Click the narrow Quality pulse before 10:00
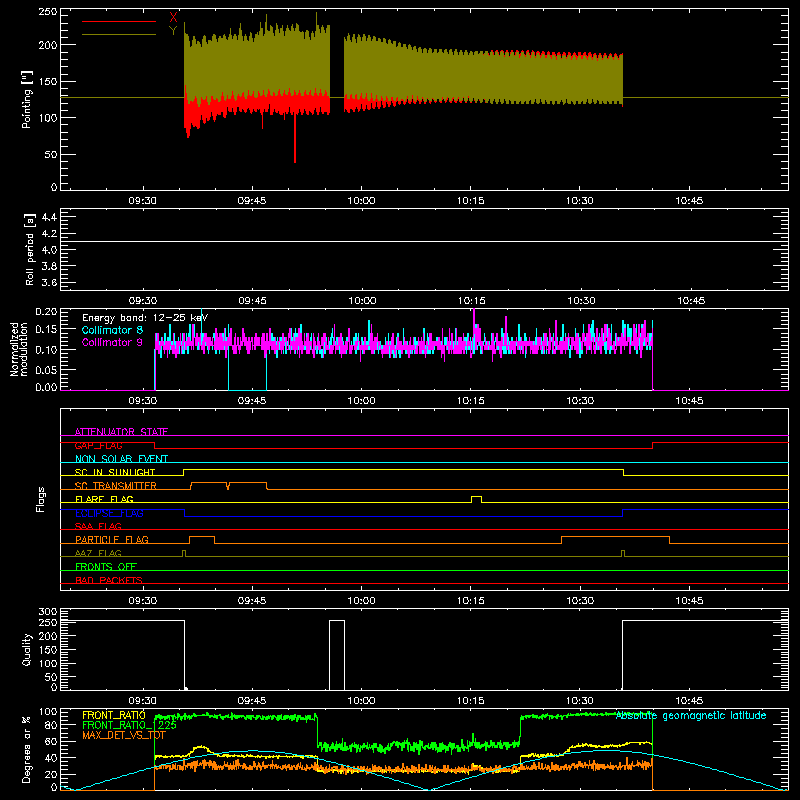This screenshot has height=800, width=800. point(337,655)
